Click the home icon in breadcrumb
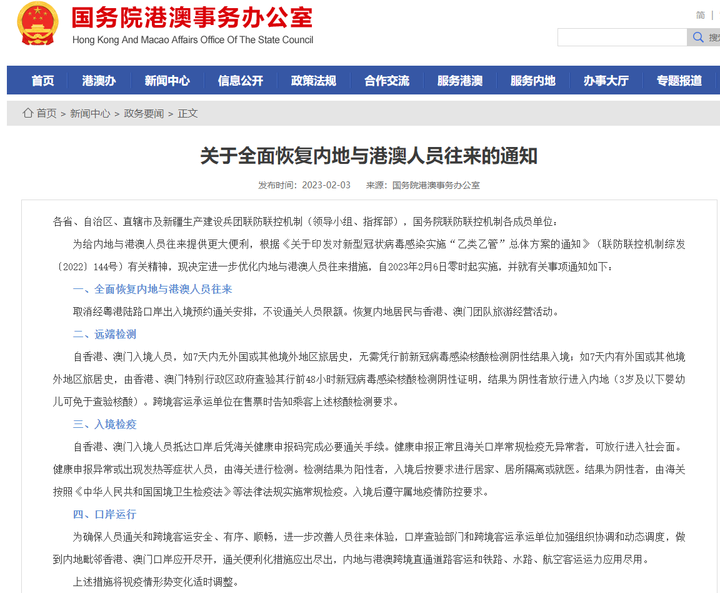 click(x=28, y=113)
